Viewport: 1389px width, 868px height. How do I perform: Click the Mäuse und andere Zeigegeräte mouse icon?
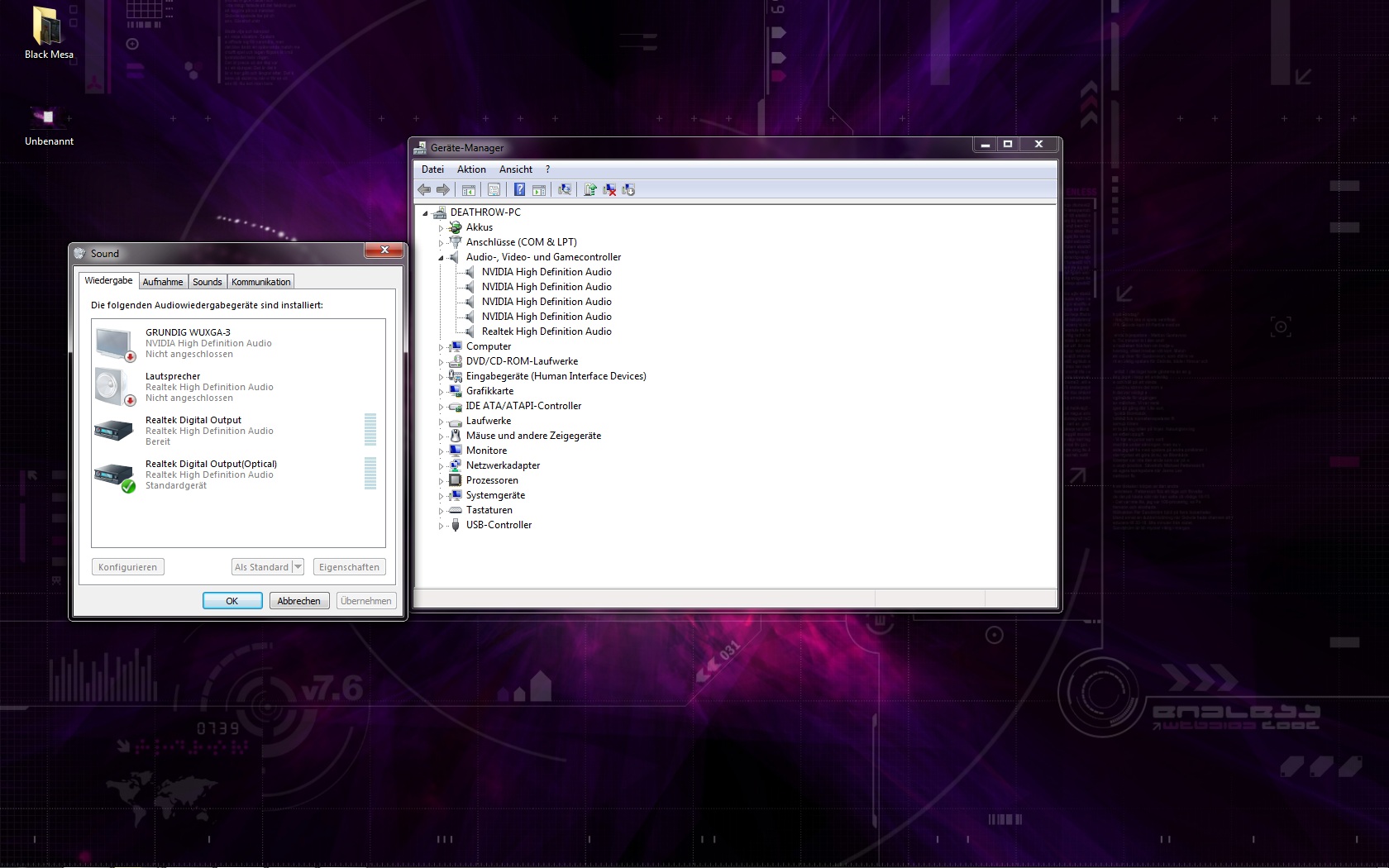(x=455, y=436)
